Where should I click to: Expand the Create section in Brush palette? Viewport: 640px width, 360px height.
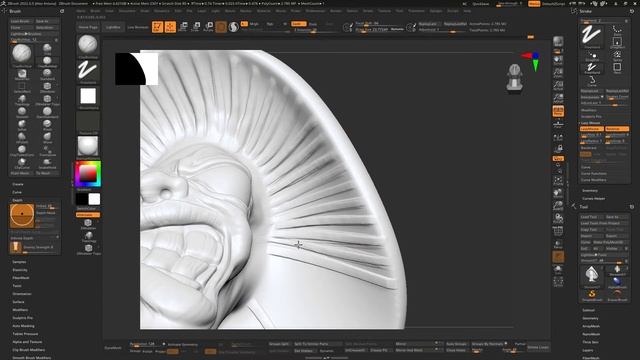18,184
